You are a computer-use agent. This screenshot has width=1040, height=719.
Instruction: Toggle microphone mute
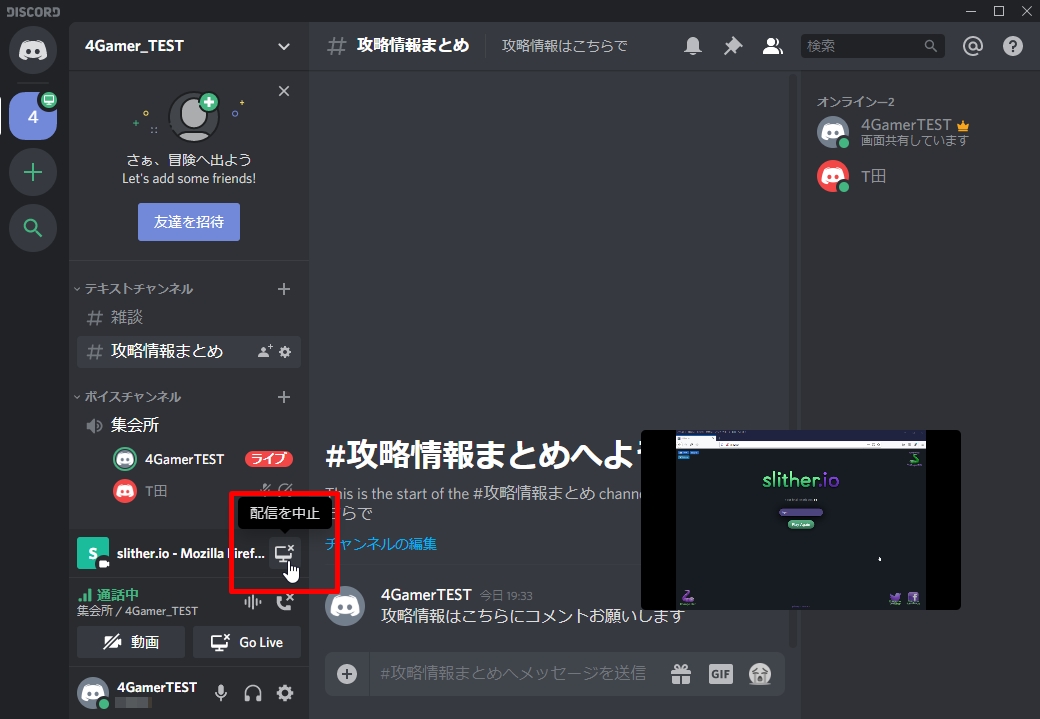pyautogui.click(x=221, y=694)
